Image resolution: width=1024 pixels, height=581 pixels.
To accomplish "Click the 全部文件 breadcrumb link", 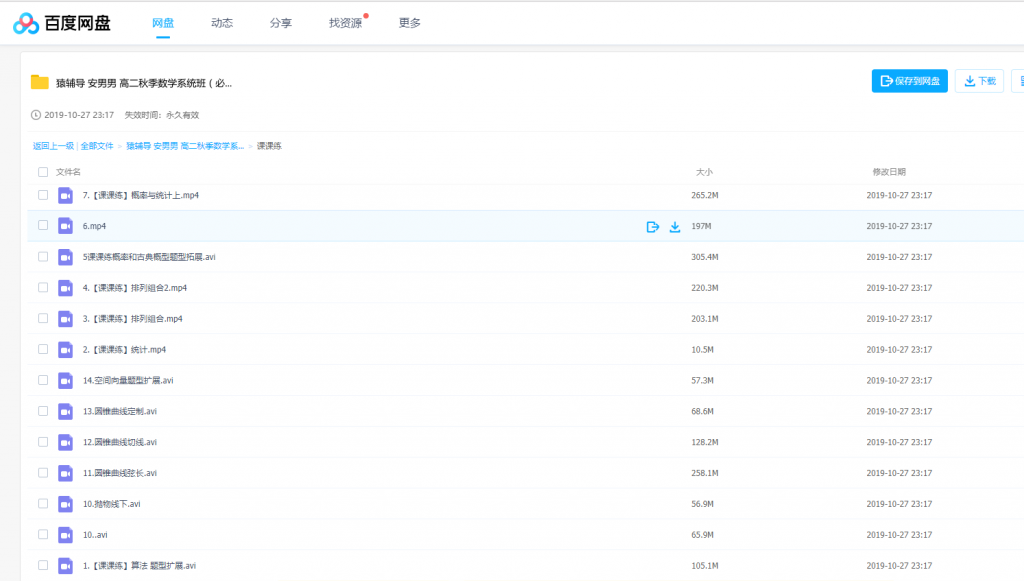I will tap(97, 146).
